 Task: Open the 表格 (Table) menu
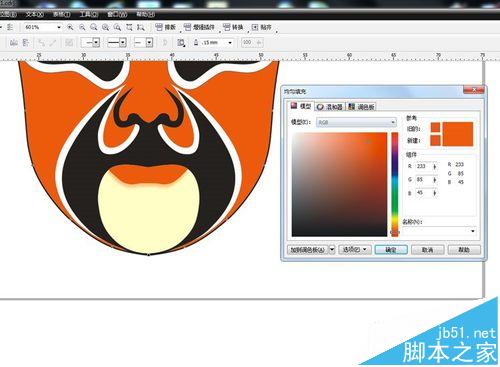[62, 14]
